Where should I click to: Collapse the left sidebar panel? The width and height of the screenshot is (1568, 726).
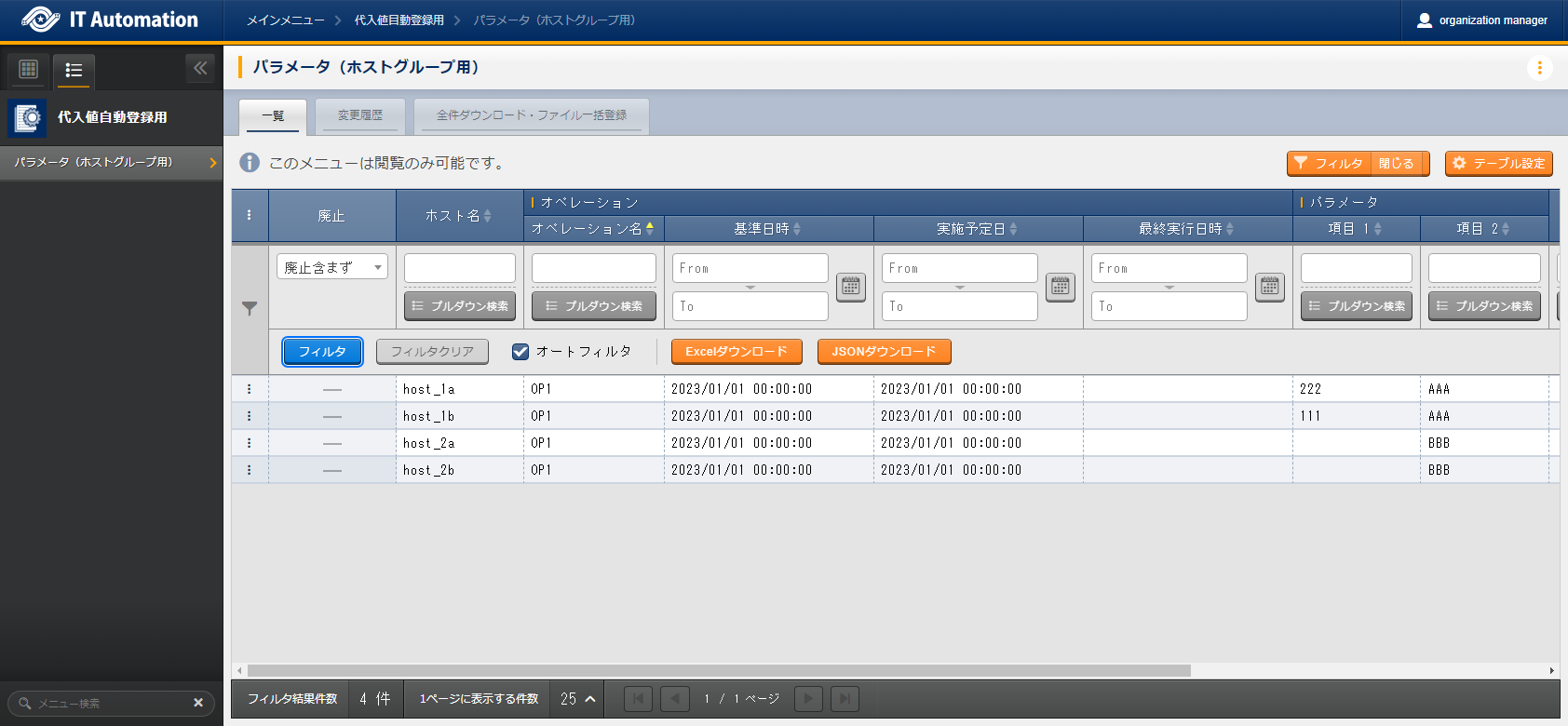click(200, 68)
